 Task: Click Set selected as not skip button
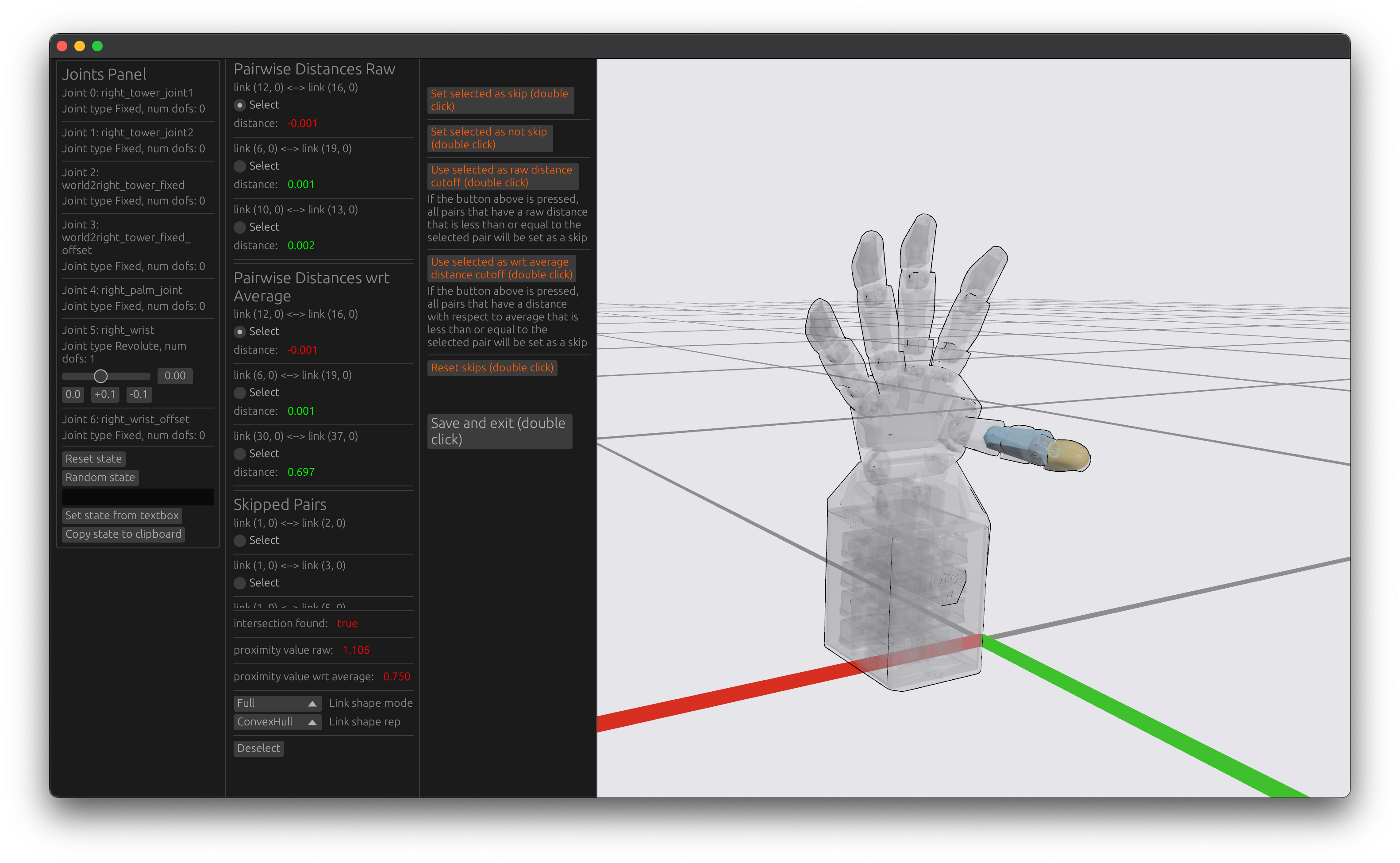[489, 138]
